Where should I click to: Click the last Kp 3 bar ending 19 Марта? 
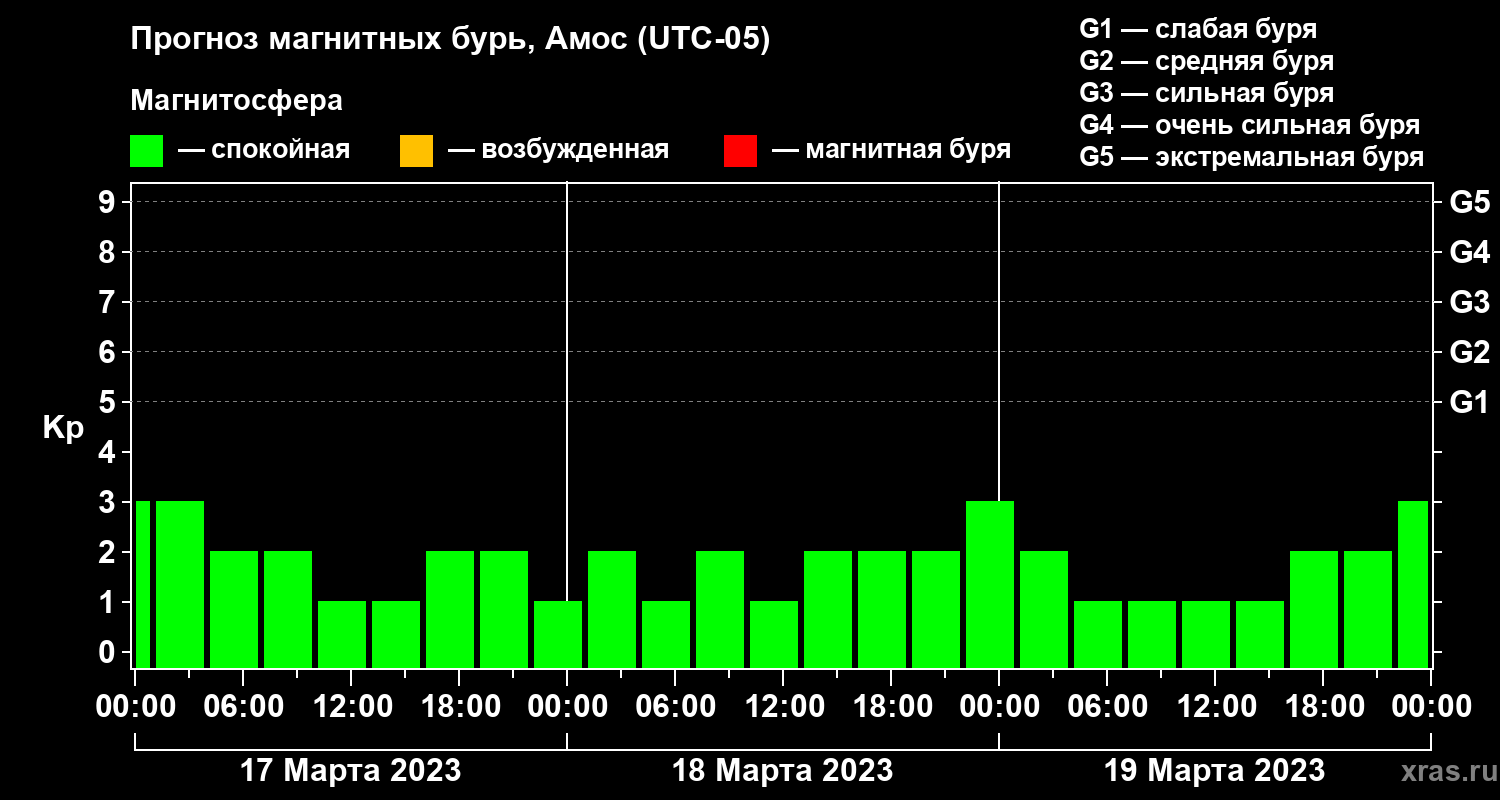(x=1413, y=584)
